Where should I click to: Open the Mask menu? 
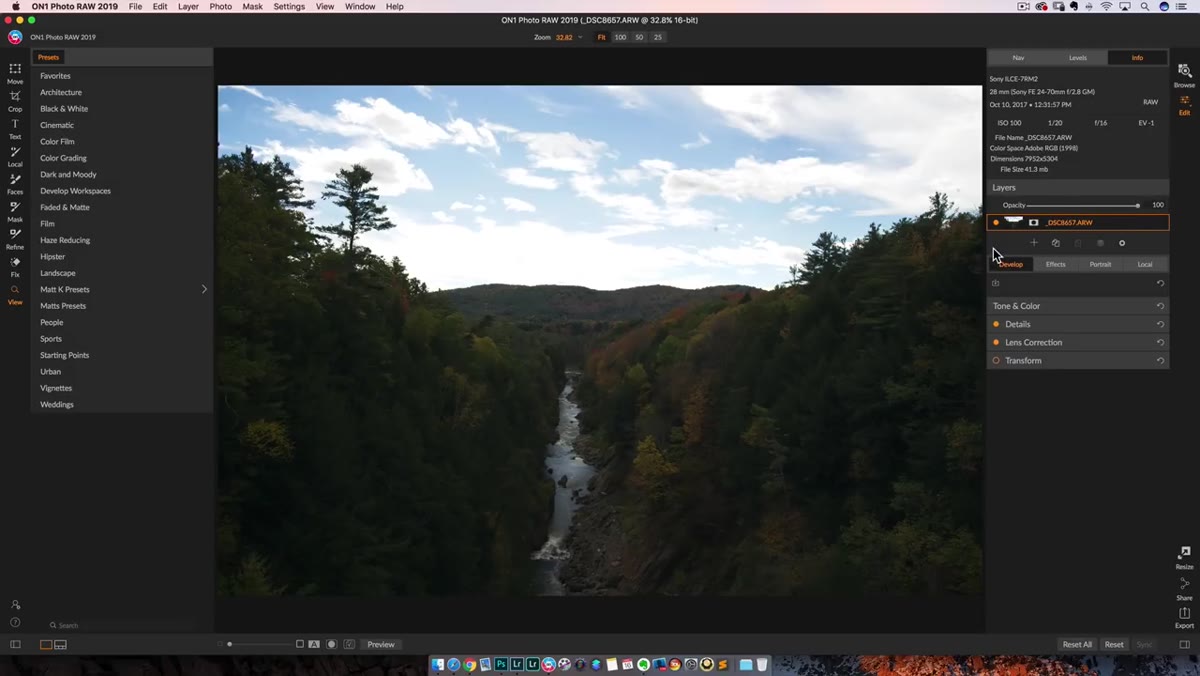pyautogui.click(x=253, y=6)
